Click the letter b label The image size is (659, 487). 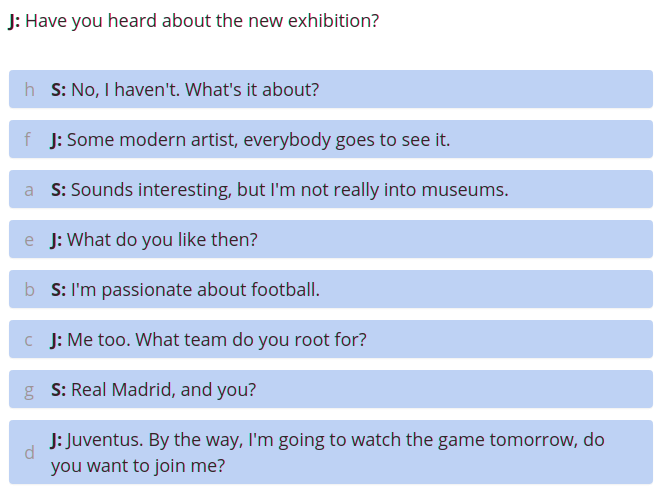click(x=29, y=290)
